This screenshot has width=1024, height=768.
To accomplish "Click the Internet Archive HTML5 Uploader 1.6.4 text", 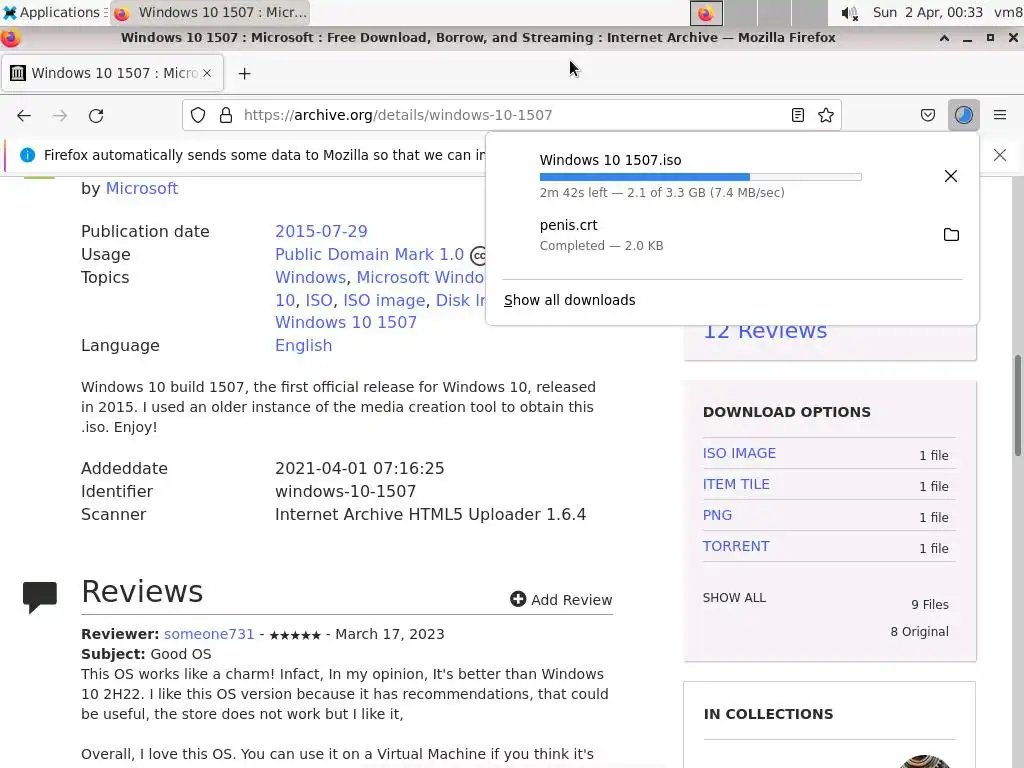I will click(x=430, y=514).
